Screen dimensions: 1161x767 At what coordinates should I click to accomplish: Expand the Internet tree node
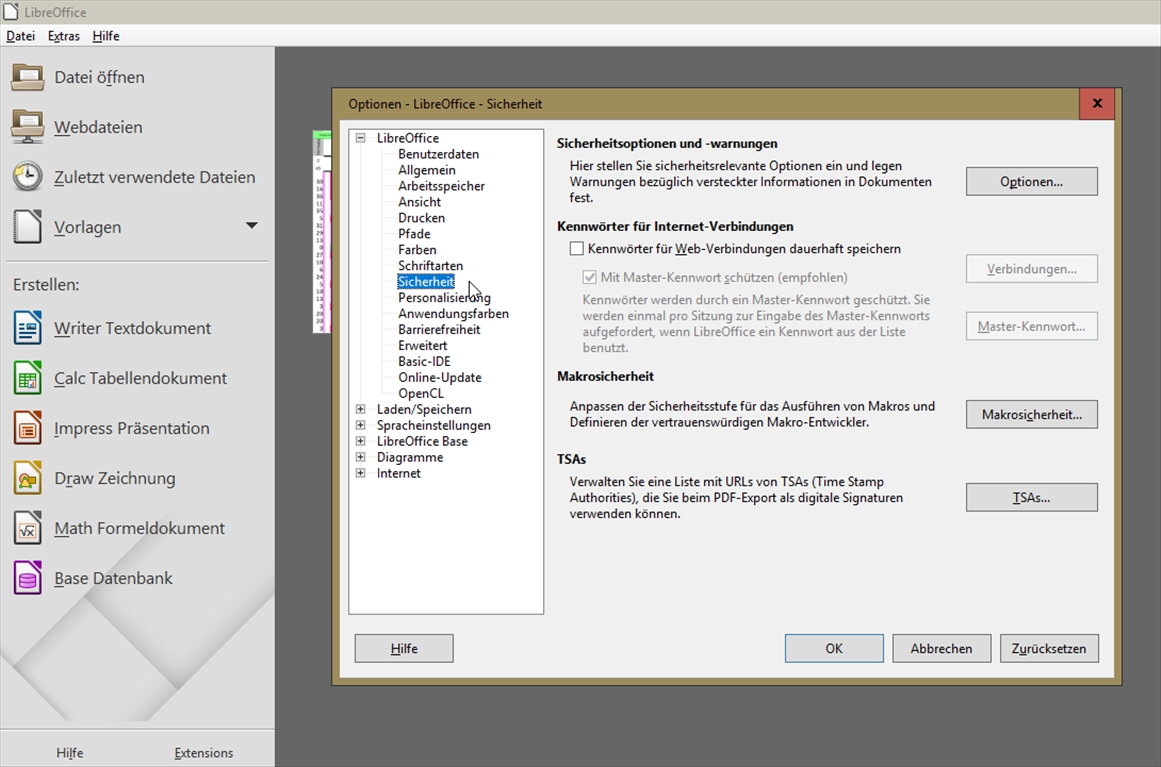pos(361,472)
